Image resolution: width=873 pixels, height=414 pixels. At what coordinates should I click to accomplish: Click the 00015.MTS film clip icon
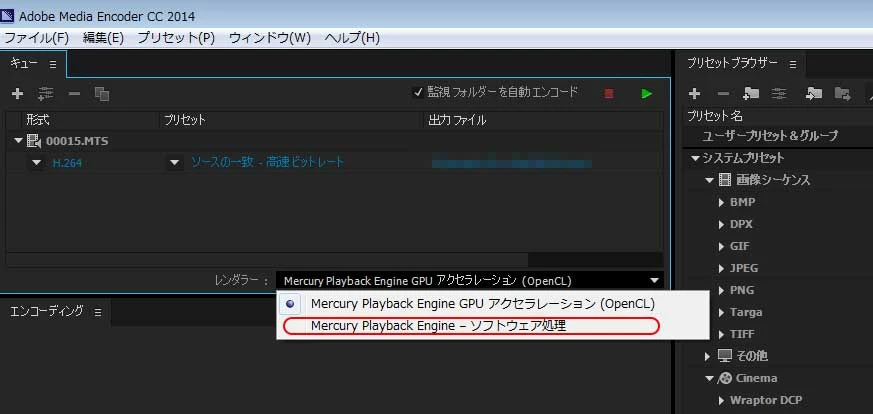[x=35, y=141]
